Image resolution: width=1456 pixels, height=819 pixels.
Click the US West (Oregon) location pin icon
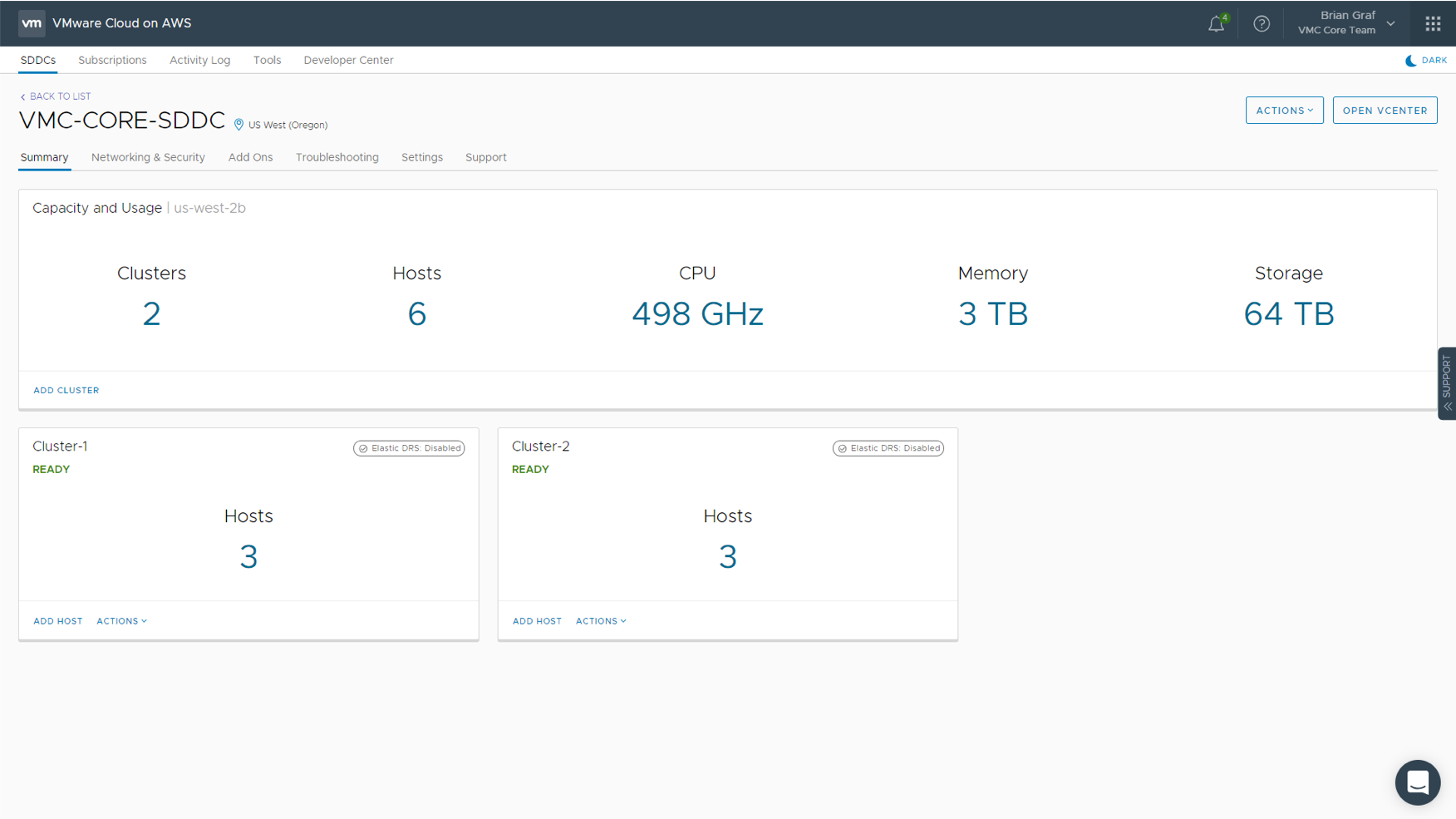tap(239, 125)
